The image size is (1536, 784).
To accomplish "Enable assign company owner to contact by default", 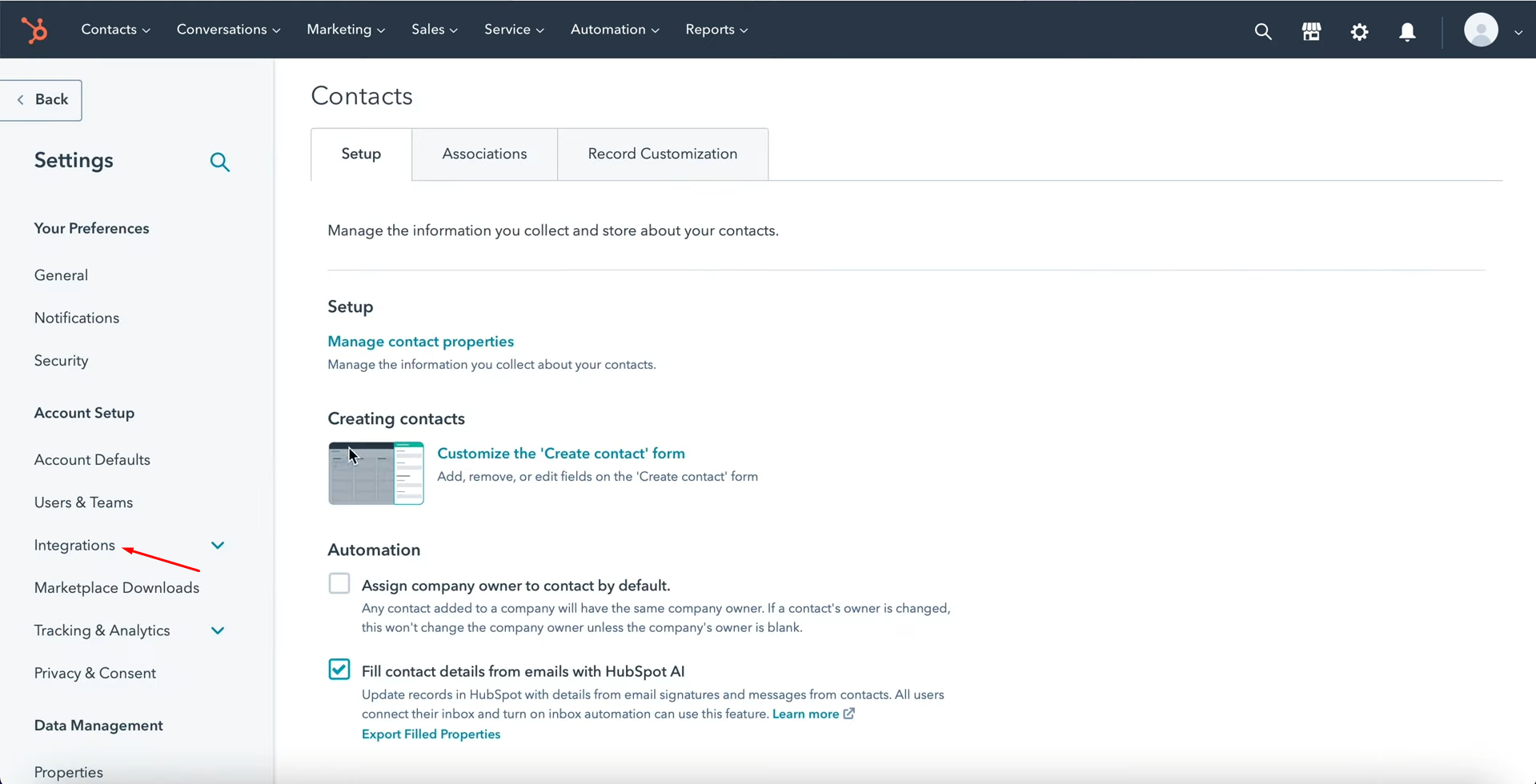I will pos(339,582).
